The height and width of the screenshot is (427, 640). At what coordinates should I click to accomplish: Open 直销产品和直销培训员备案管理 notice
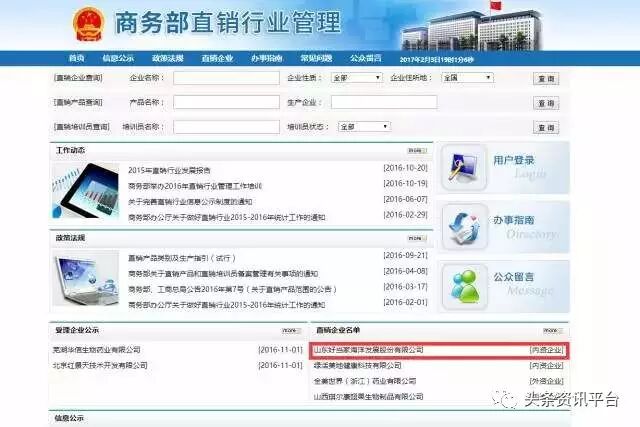(x=223, y=274)
